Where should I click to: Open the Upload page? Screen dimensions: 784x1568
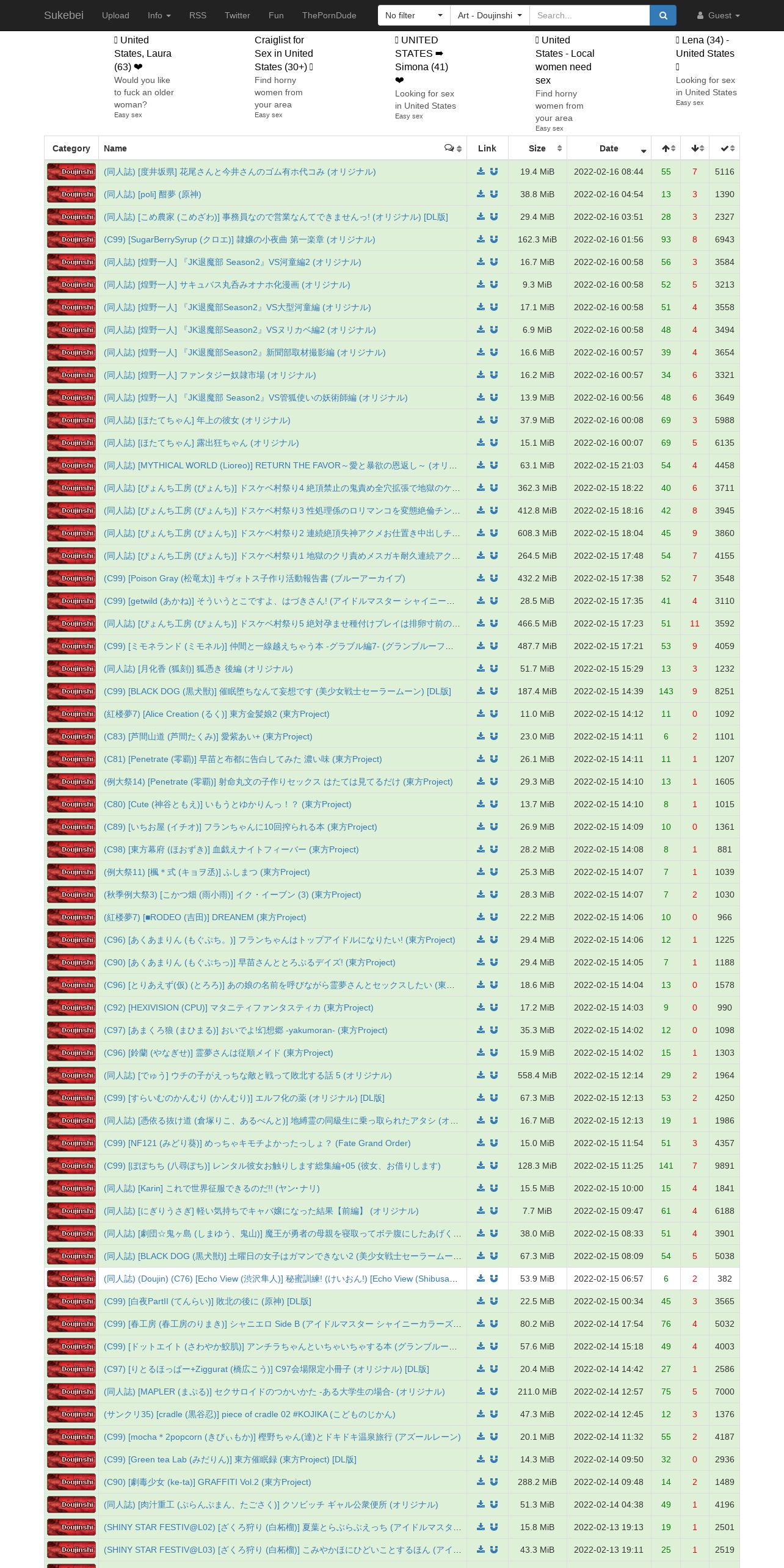[x=115, y=15]
